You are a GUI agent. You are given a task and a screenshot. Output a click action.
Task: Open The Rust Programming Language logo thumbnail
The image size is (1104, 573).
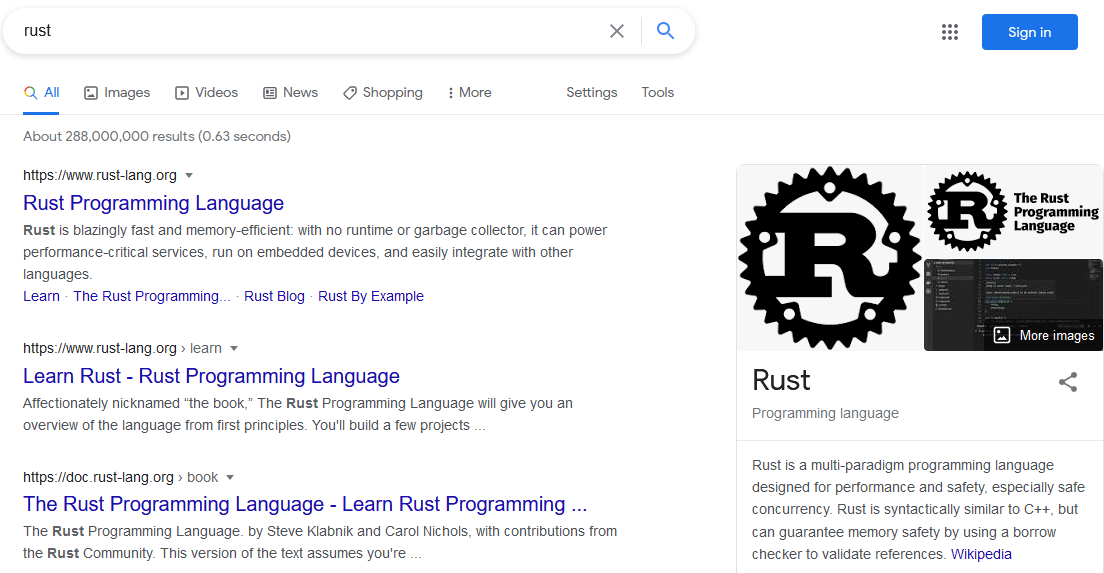(1013, 211)
